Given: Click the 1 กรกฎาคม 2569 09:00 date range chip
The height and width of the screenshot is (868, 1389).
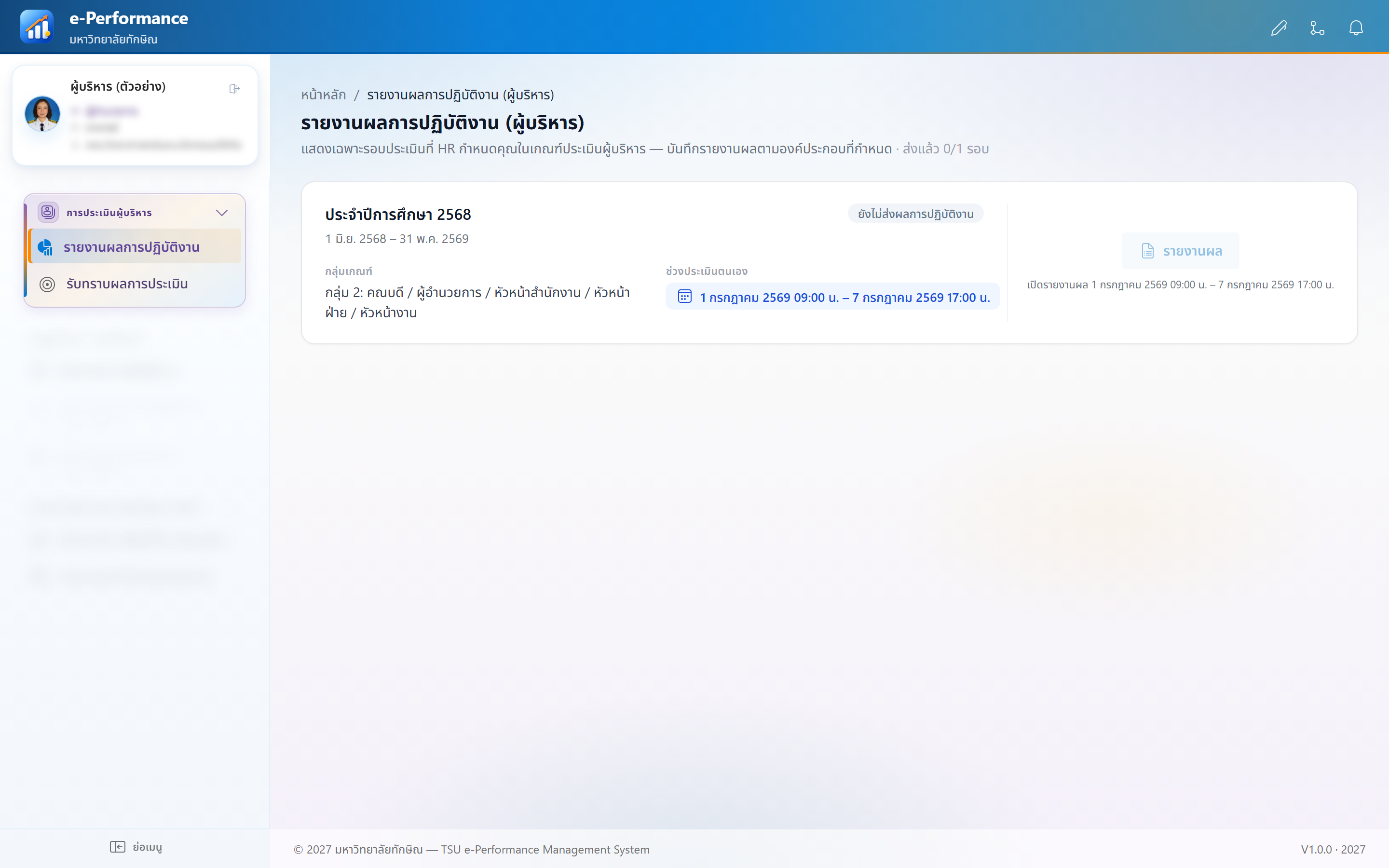Looking at the screenshot, I should click(832, 297).
